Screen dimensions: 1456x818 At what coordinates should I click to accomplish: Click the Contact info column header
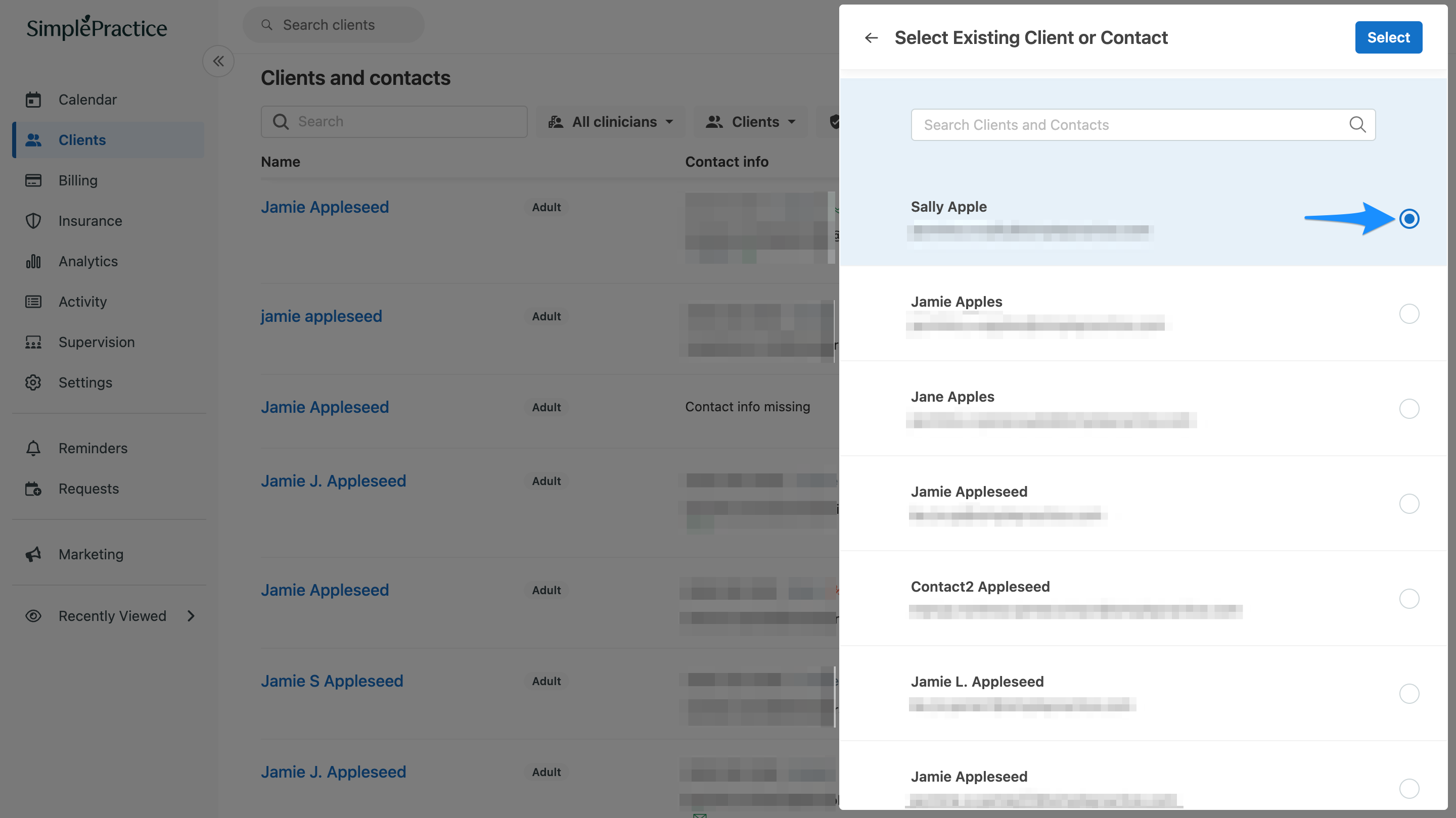click(726, 162)
